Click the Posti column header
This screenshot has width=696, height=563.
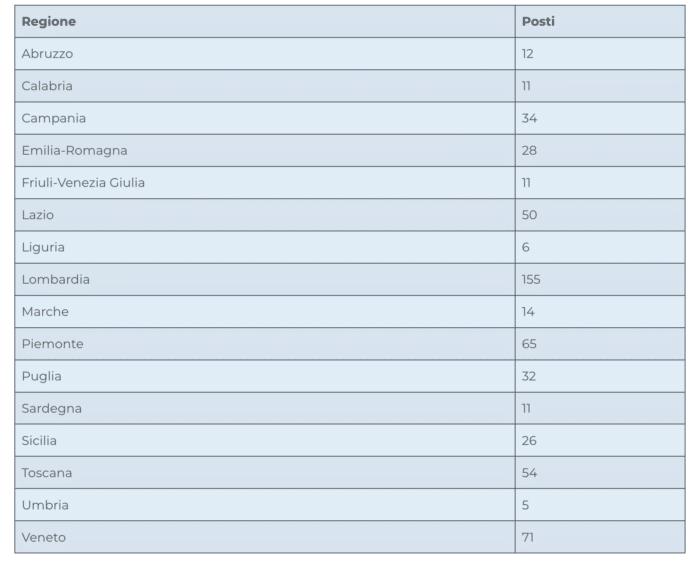pyautogui.click(x=538, y=22)
